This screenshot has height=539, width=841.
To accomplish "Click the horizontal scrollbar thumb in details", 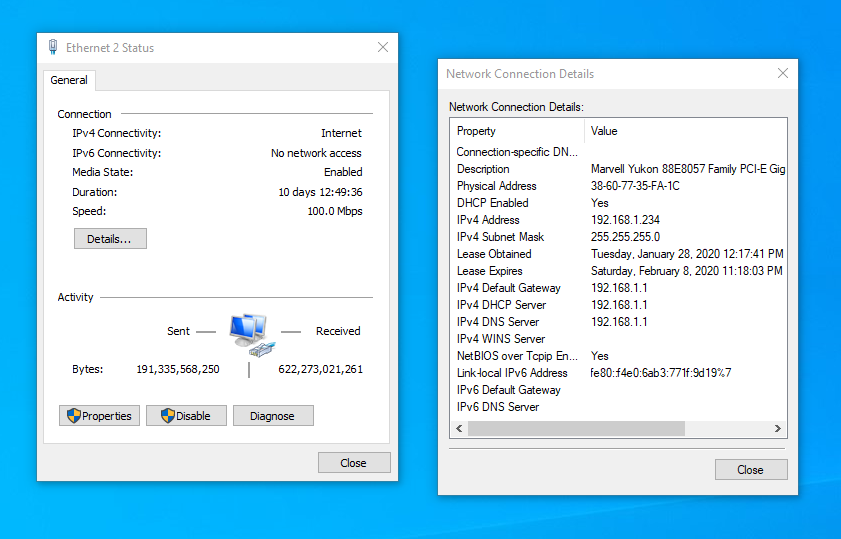I will (576, 428).
